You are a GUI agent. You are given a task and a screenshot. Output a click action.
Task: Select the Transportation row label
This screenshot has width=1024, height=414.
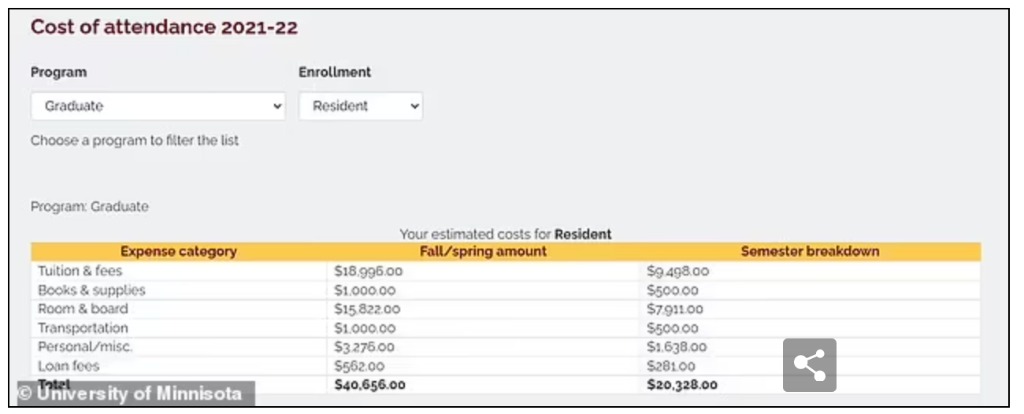click(83, 328)
